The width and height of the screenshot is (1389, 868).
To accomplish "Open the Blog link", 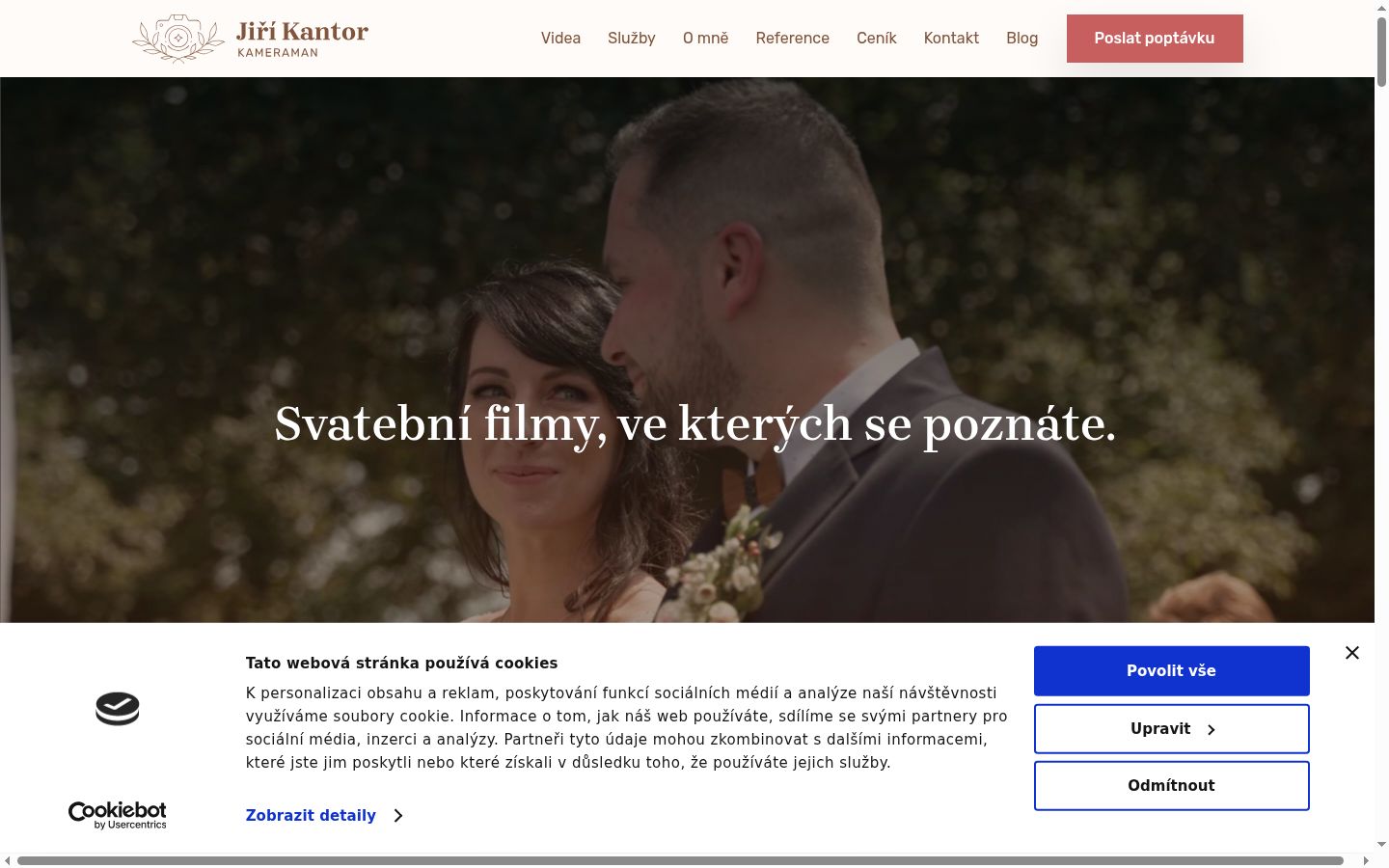I will coord(1022,39).
